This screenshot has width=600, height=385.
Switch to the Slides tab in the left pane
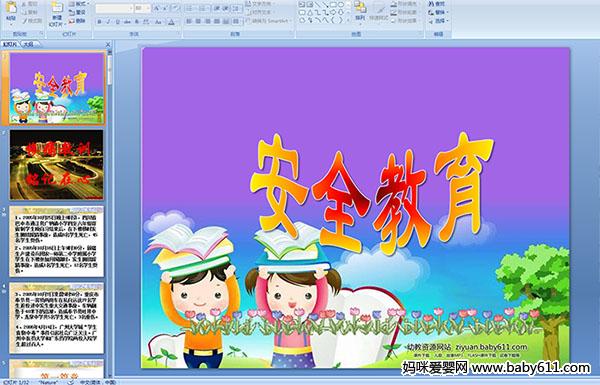pyautogui.click(x=10, y=44)
